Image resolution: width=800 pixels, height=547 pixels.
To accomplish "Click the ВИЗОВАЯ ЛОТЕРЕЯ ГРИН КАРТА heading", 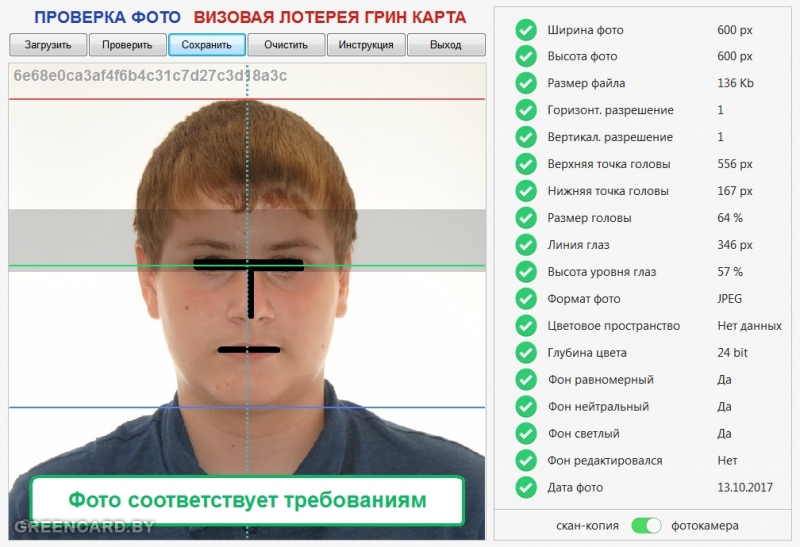I will coord(330,17).
